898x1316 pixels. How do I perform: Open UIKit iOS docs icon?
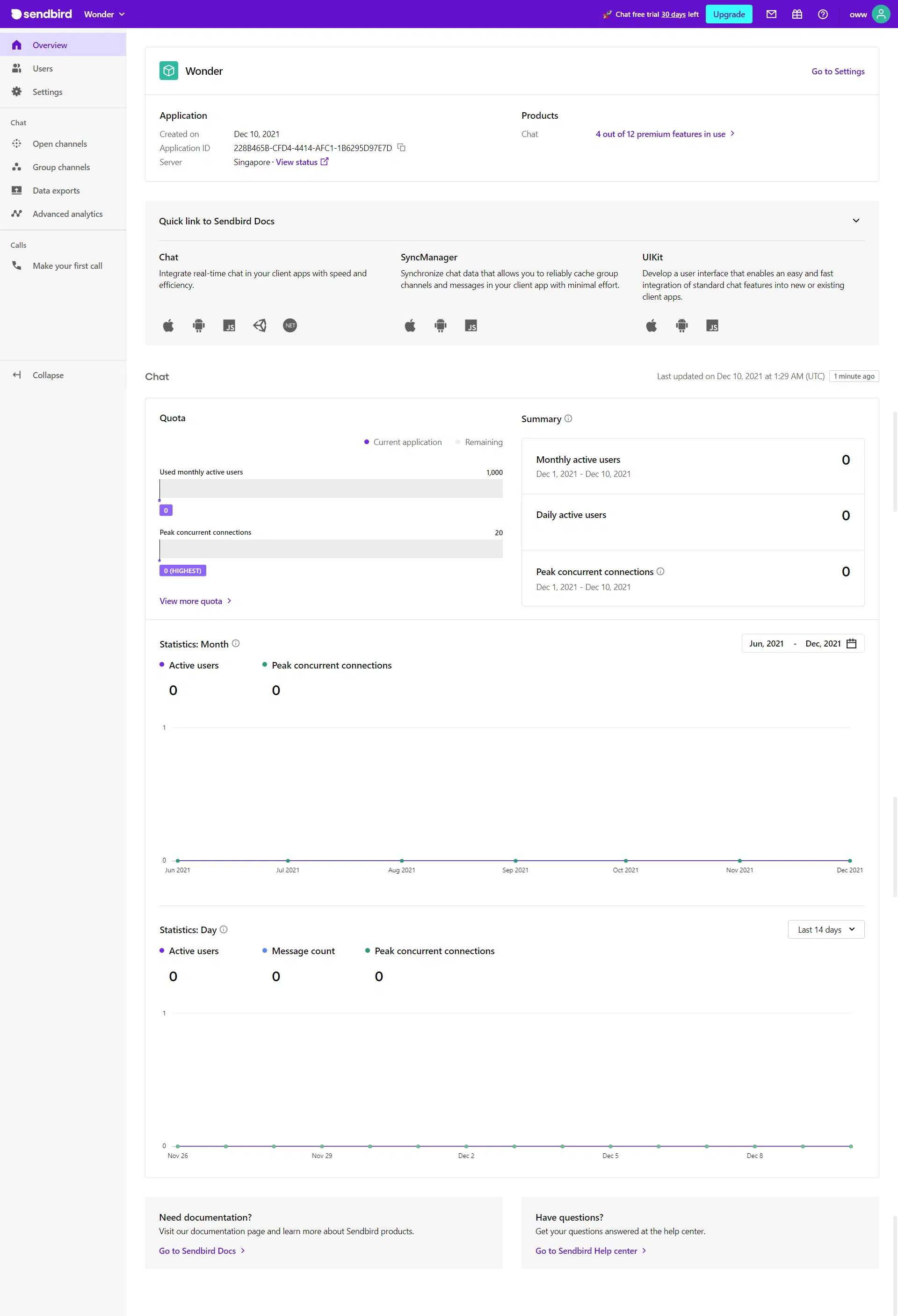click(x=652, y=325)
